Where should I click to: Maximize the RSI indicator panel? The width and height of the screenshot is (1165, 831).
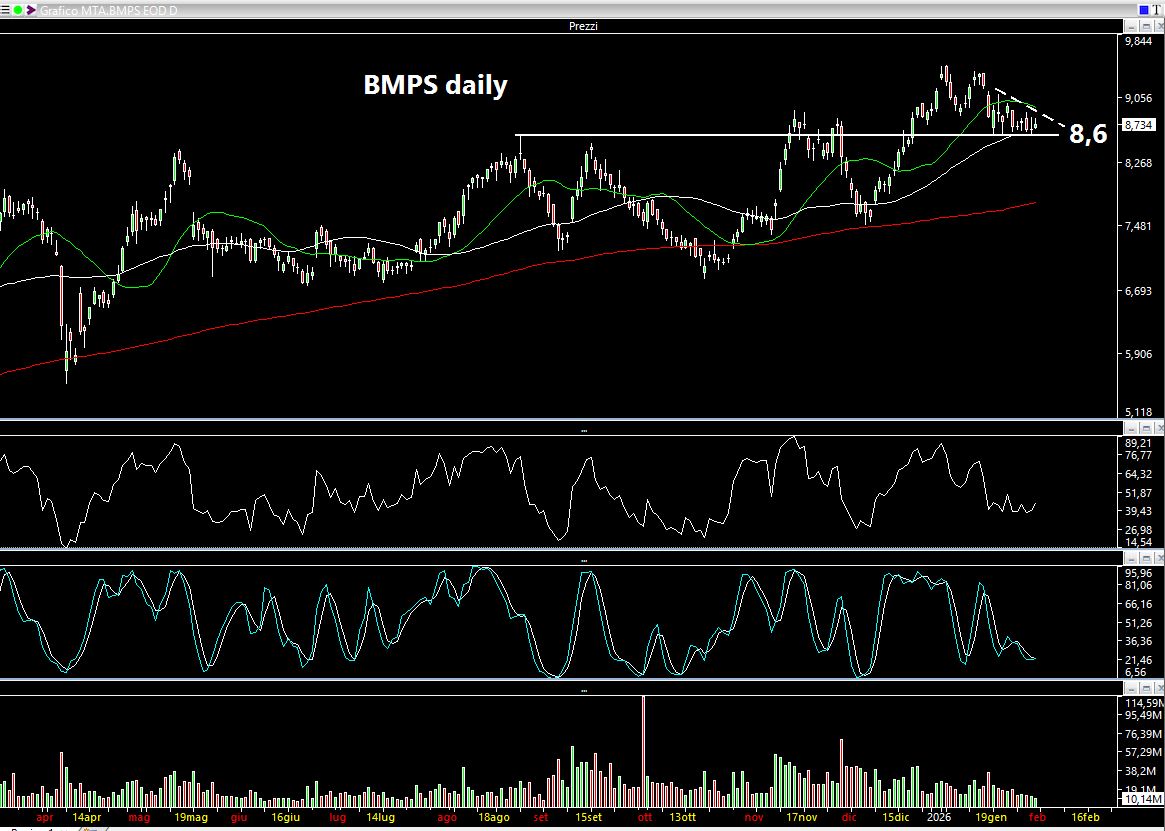tap(1145, 428)
